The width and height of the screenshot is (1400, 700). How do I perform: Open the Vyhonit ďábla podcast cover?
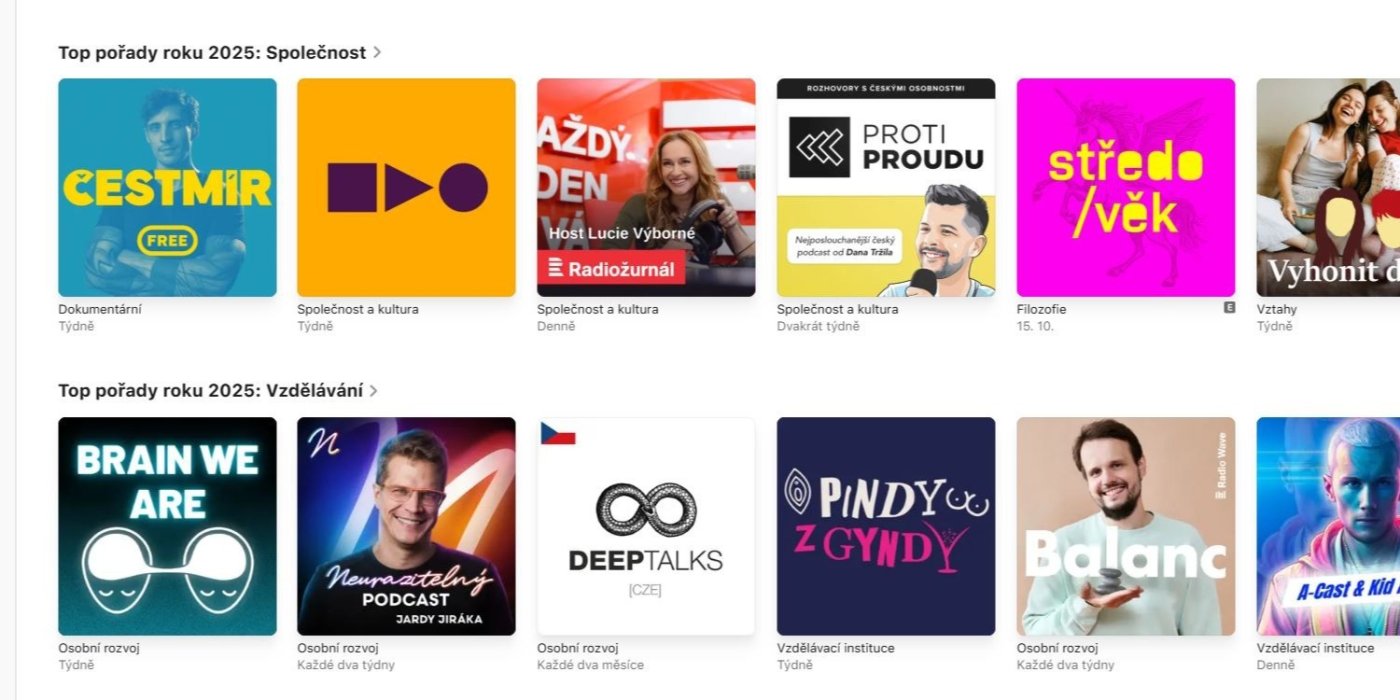click(x=1328, y=187)
